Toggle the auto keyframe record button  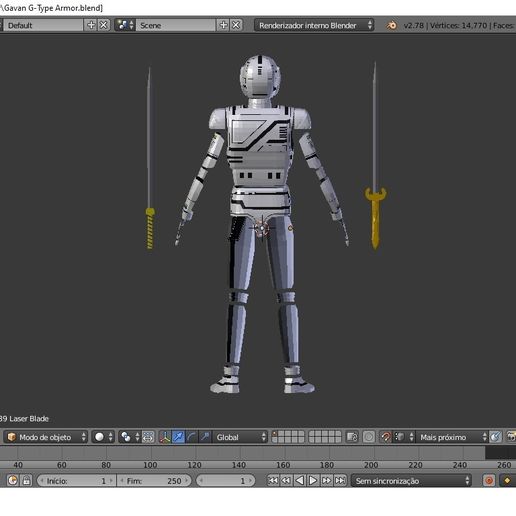coord(489,480)
